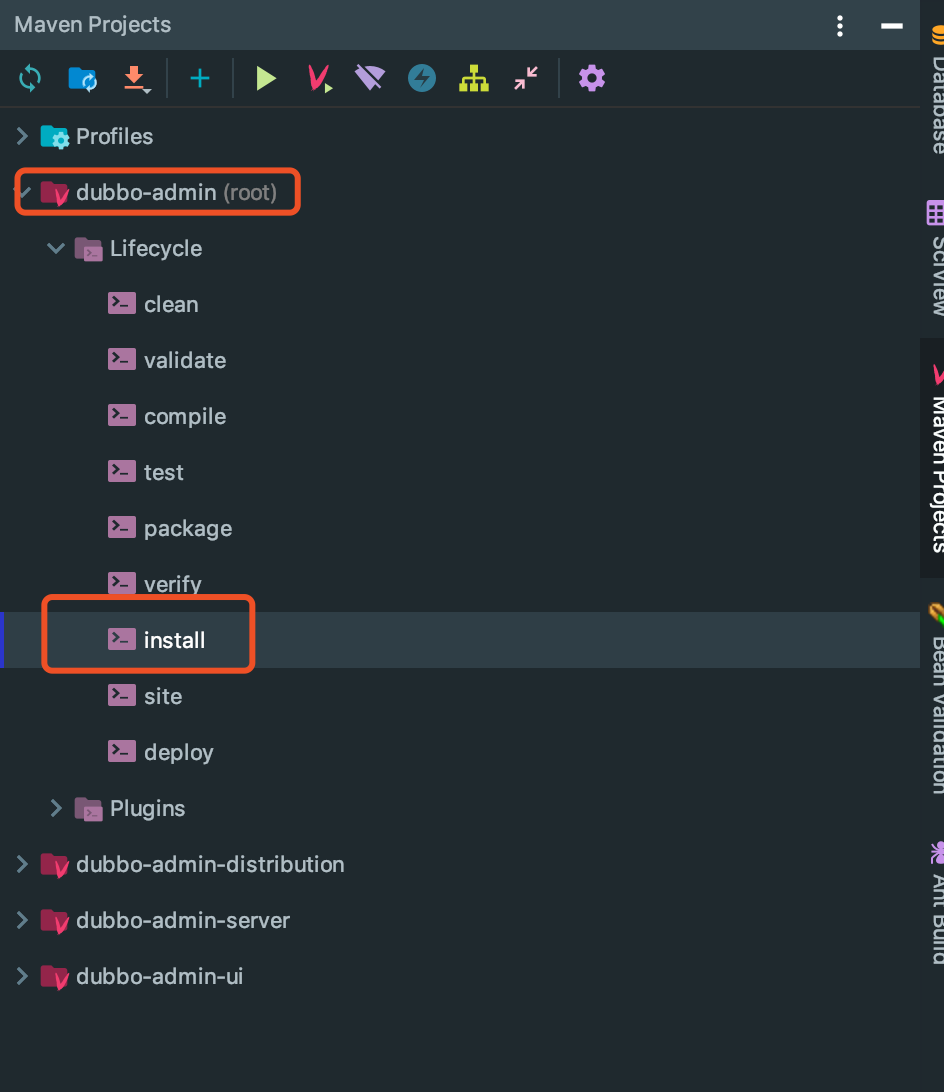
Task: Collapse the Lifecycle node
Action: pyautogui.click(x=56, y=248)
